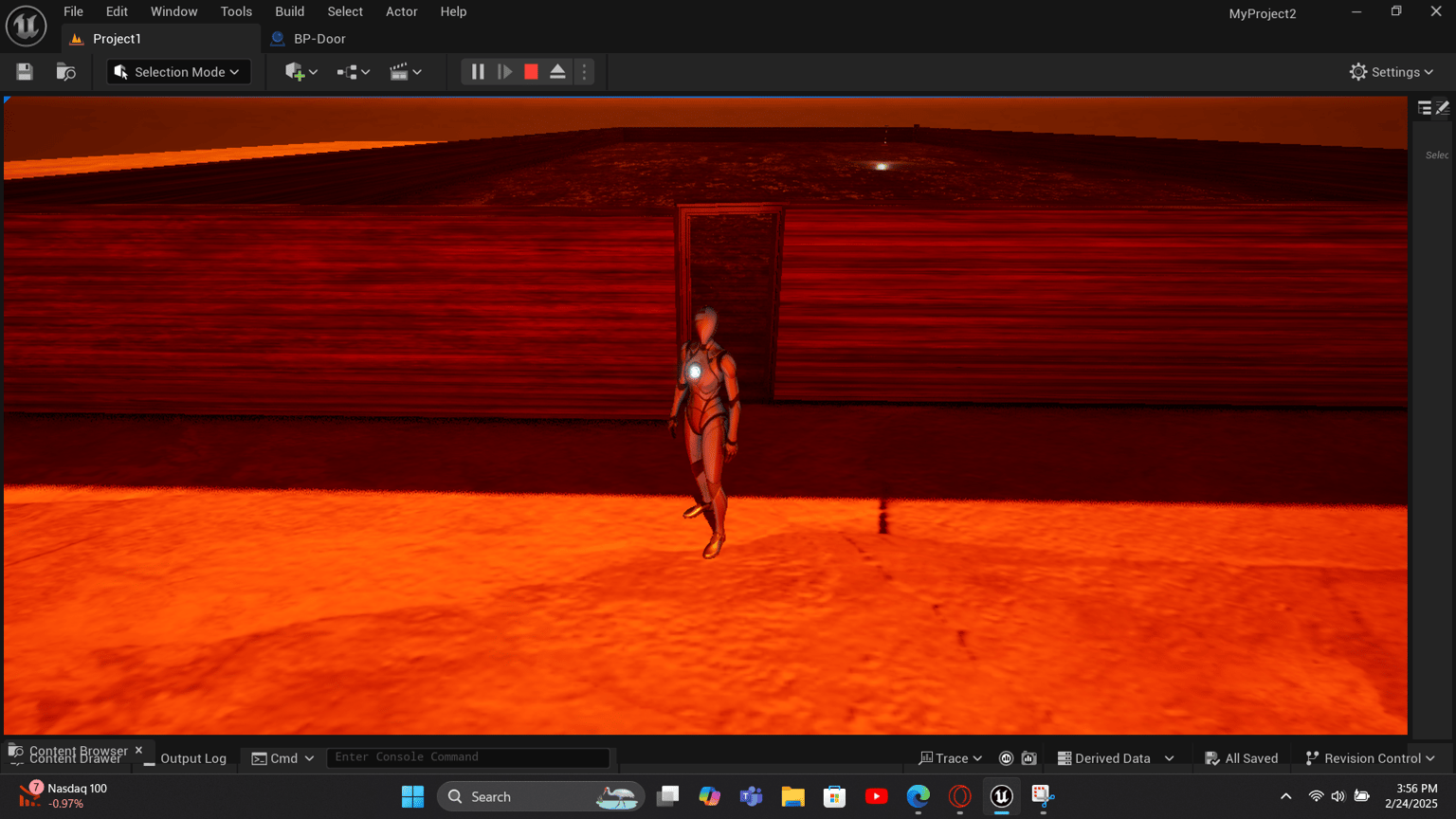Open the Output Log
The height and width of the screenshot is (819, 1456).
184,758
